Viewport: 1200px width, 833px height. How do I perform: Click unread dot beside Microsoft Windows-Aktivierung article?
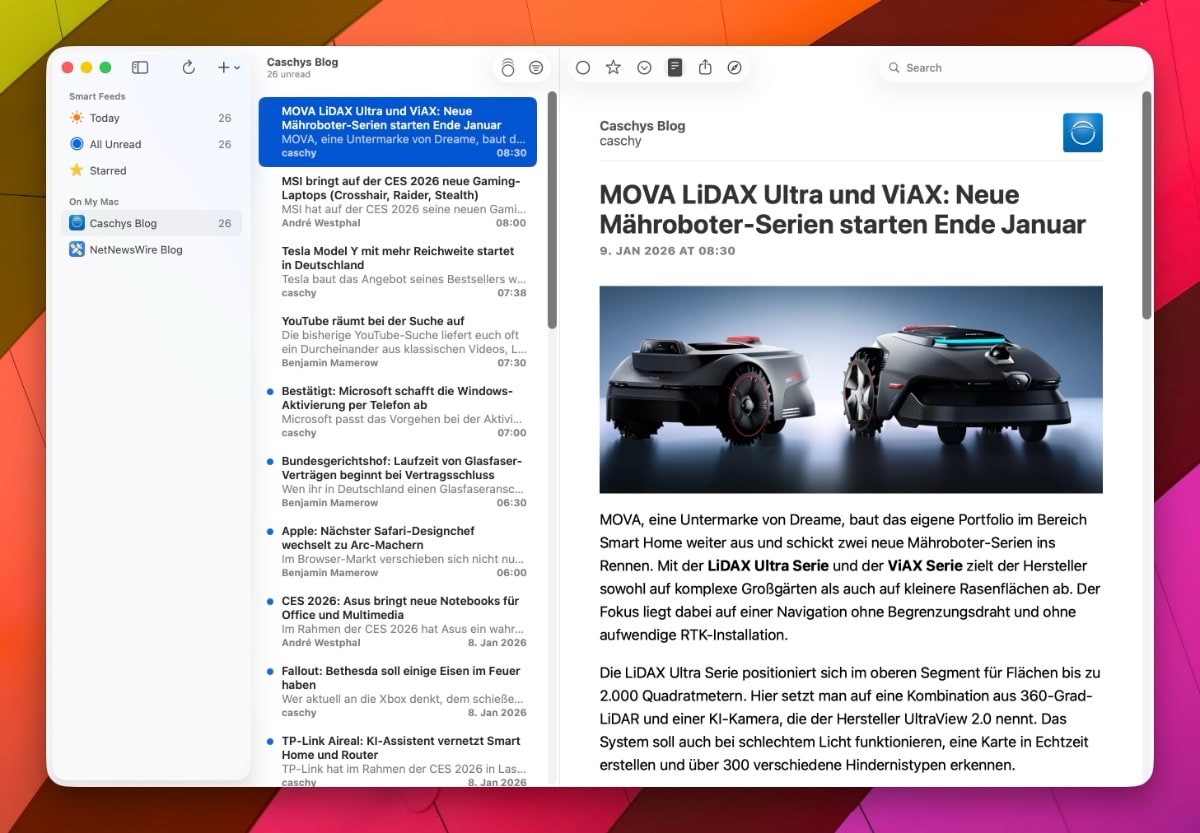(270, 392)
